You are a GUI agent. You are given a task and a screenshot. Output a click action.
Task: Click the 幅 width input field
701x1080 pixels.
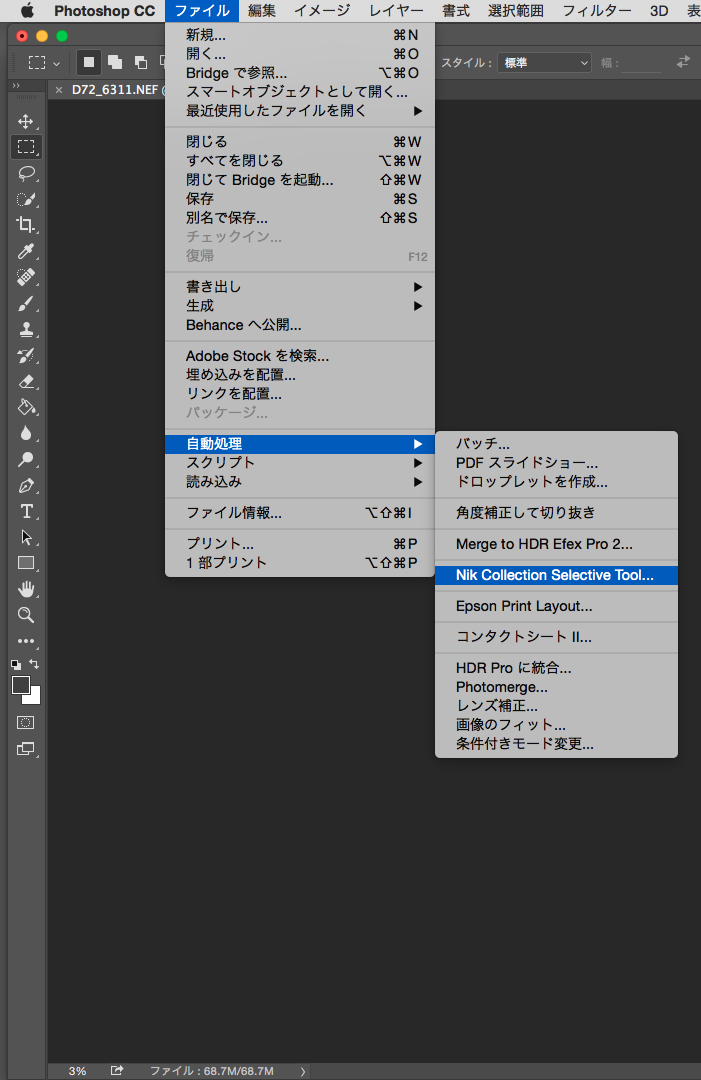point(641,63)
